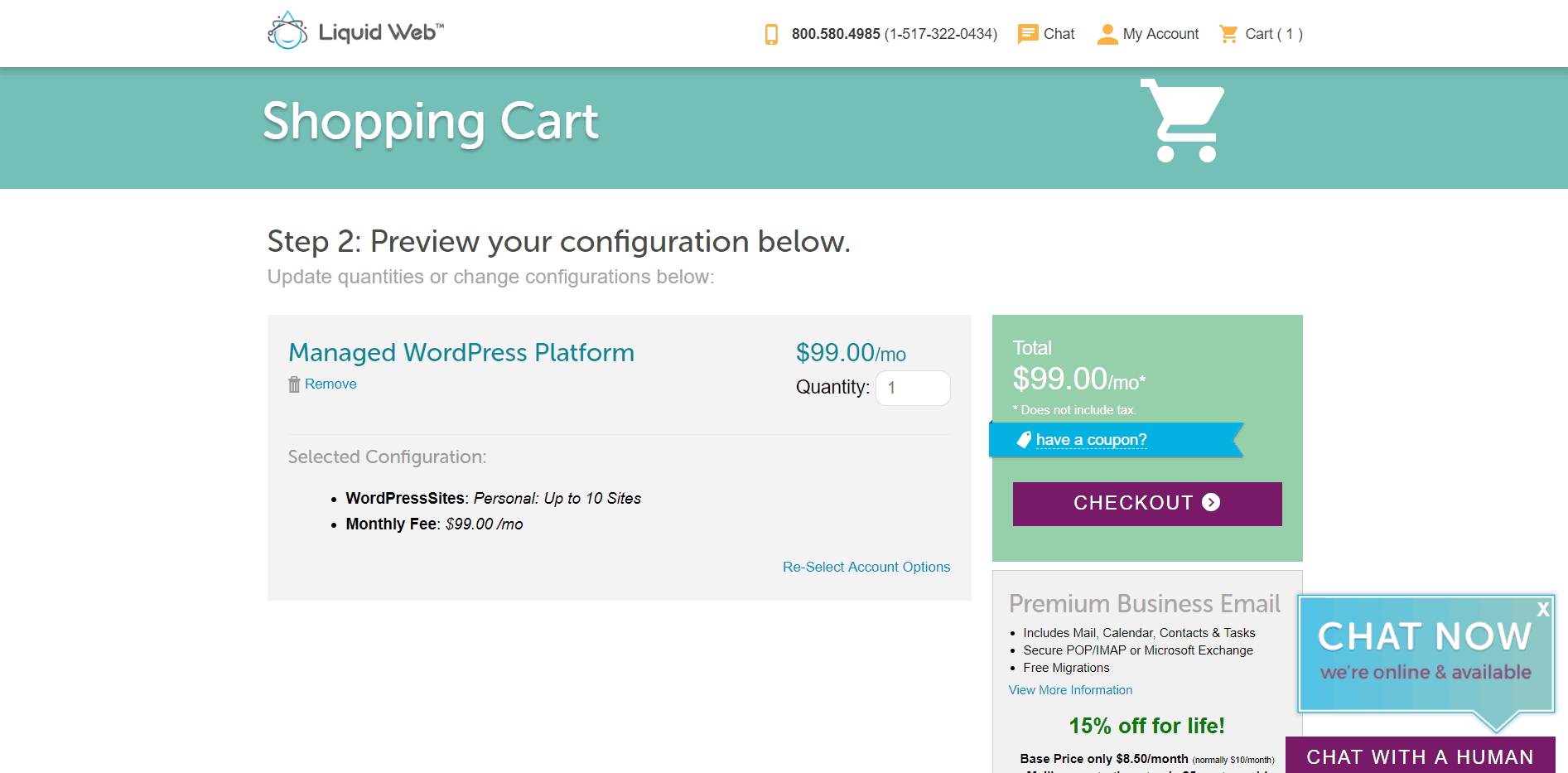
Task: Click 'Free Migrations' bullet text
Action: [1066, 668]
